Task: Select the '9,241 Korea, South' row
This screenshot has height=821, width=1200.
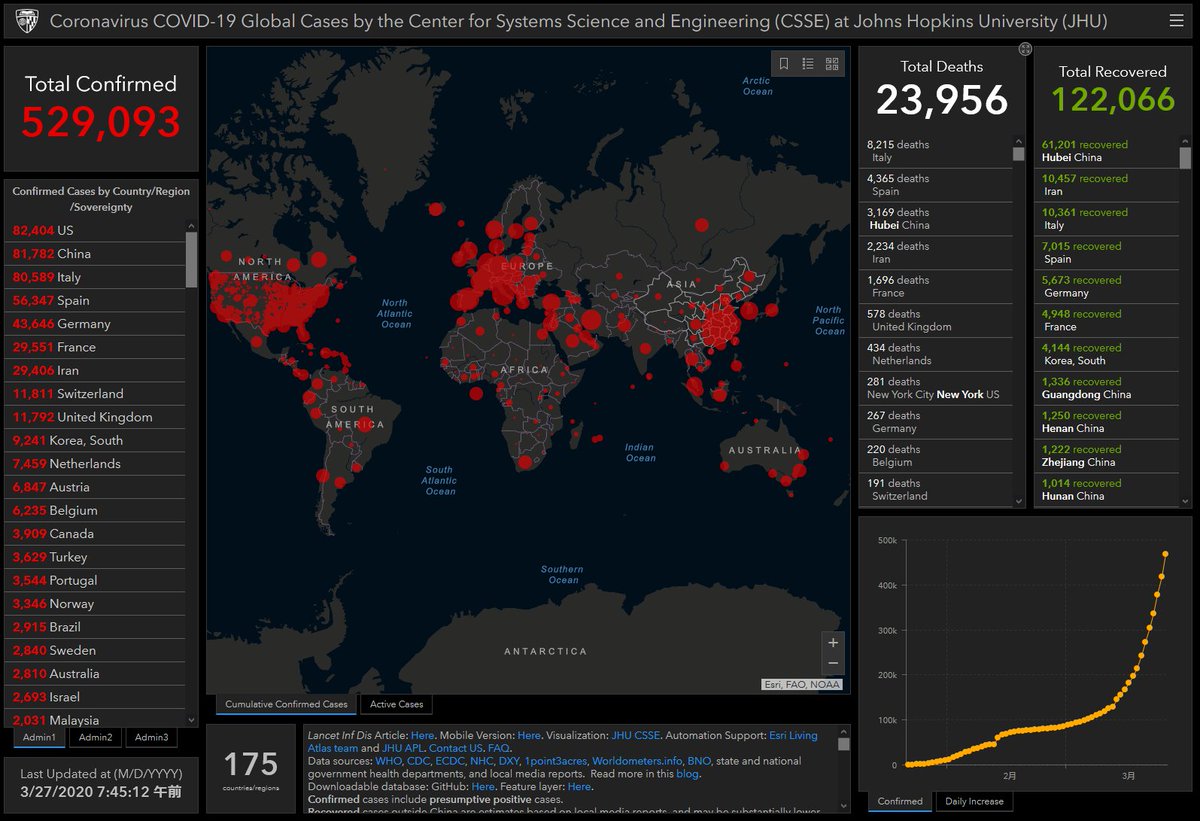Action: coord(95,440)
